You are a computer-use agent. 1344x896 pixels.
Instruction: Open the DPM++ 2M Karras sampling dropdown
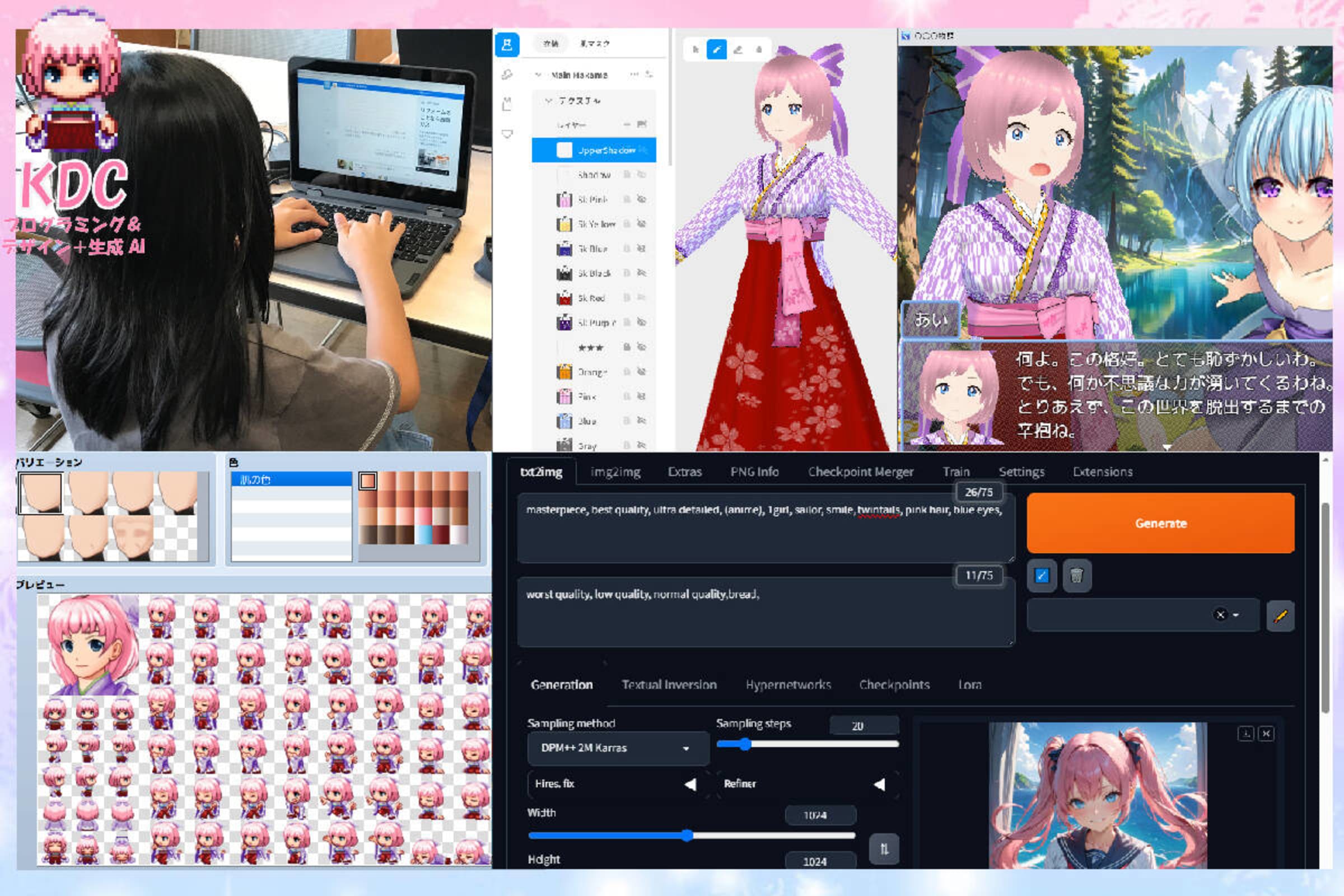[x=617, y=748]
